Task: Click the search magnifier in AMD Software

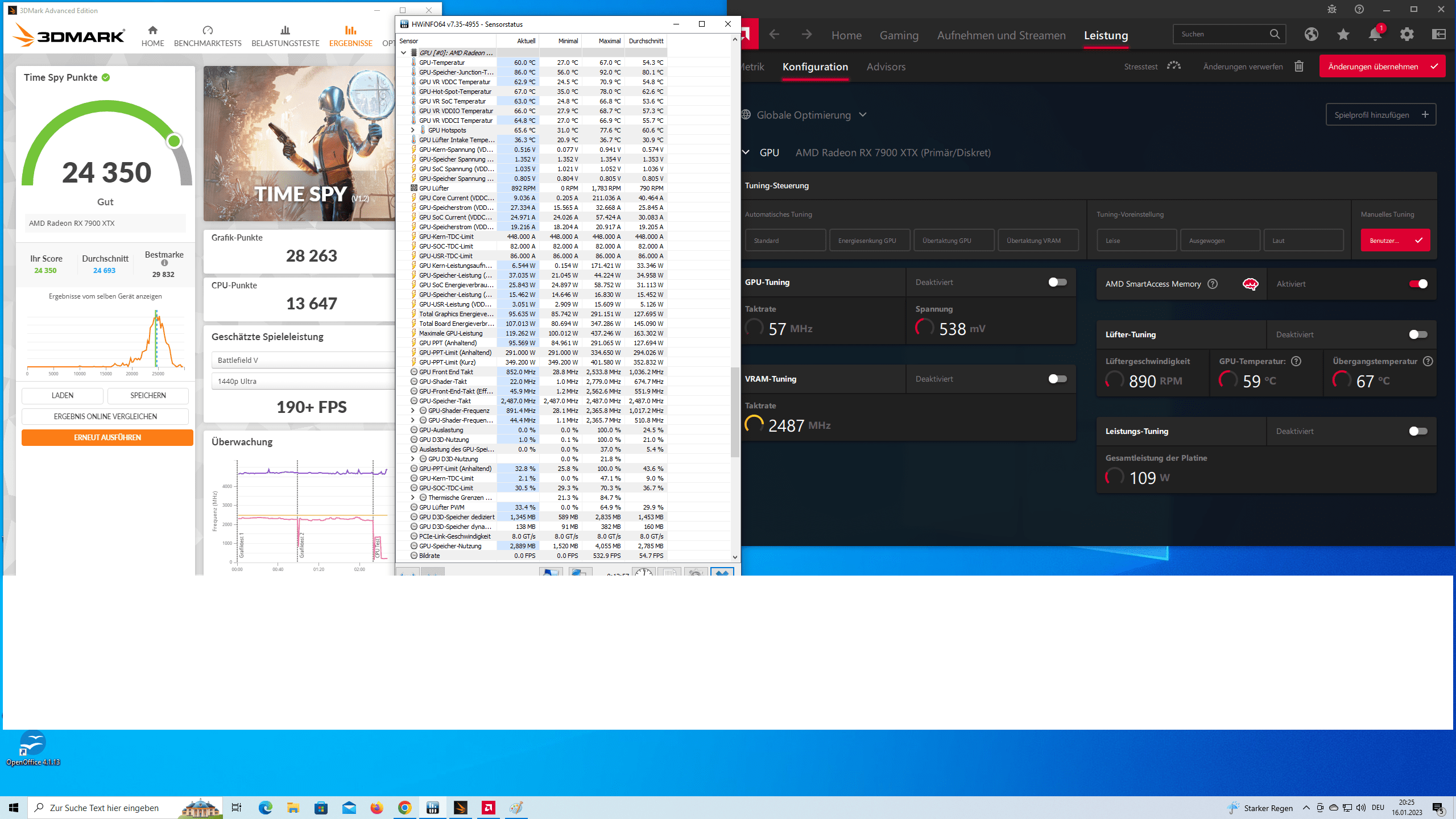Action: [1275, 34]
